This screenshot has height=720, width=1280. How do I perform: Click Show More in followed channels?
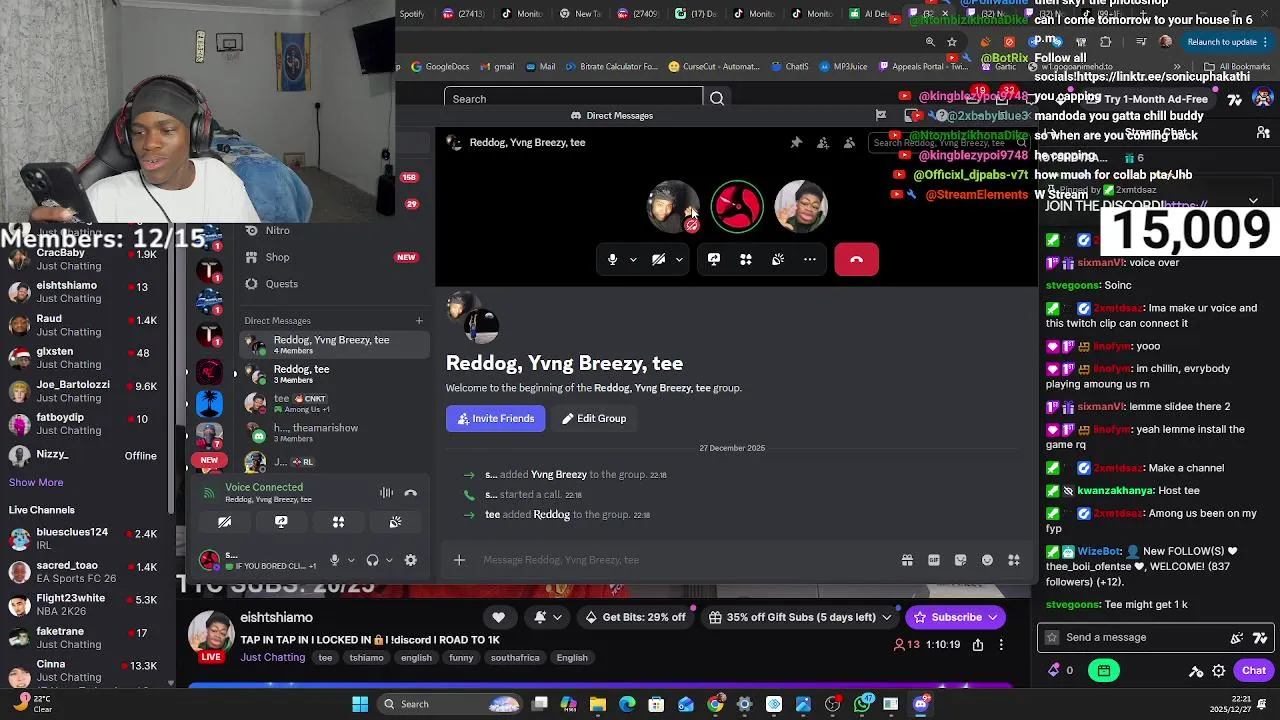pos(36,482)
